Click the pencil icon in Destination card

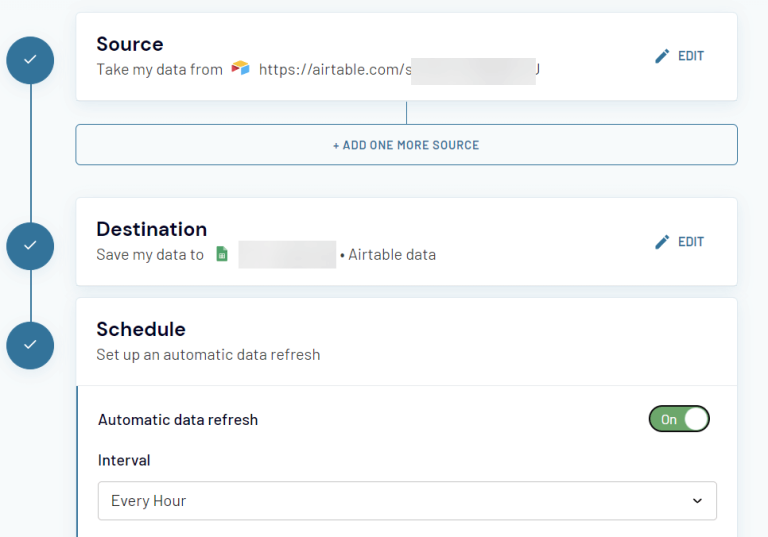(661, 242)
